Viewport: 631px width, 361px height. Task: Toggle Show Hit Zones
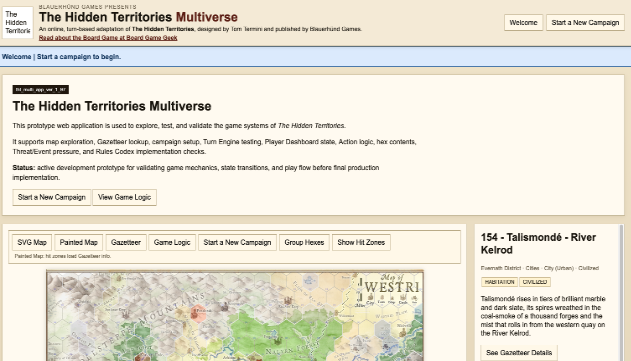pyautogui.click(x=361, y=242)
